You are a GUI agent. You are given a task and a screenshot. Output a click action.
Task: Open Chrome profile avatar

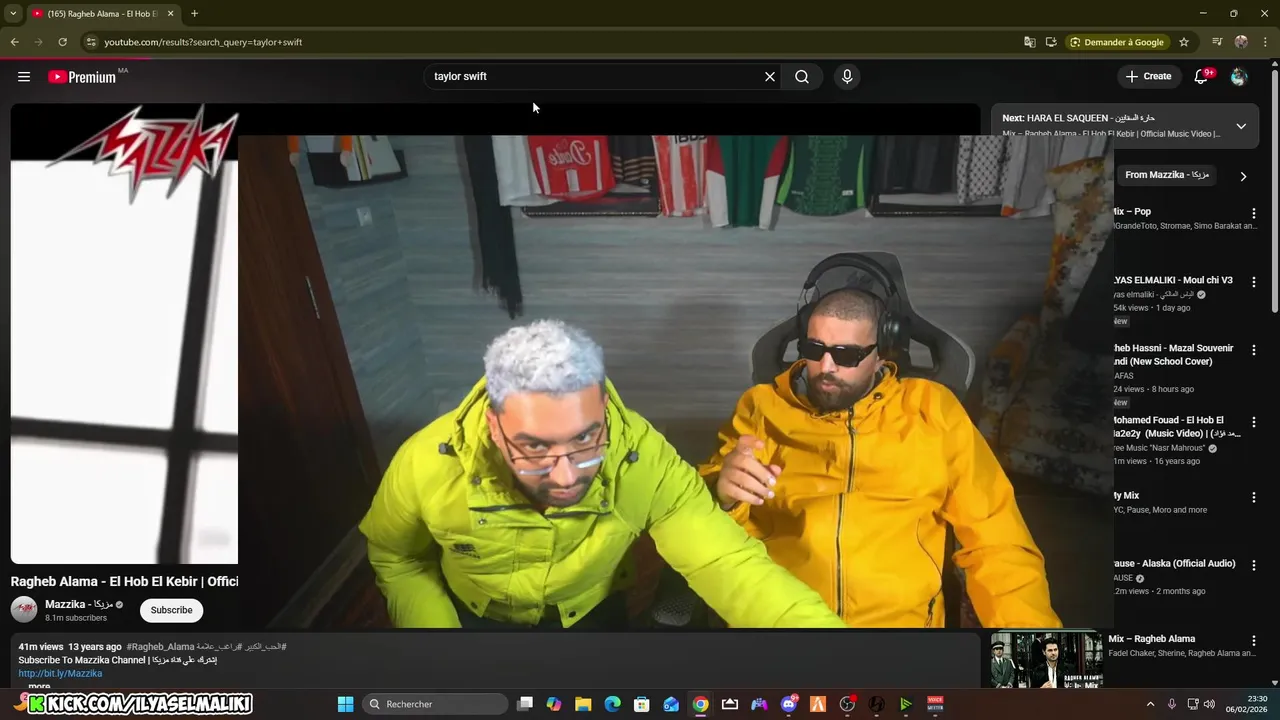(x=1241, y=42)
